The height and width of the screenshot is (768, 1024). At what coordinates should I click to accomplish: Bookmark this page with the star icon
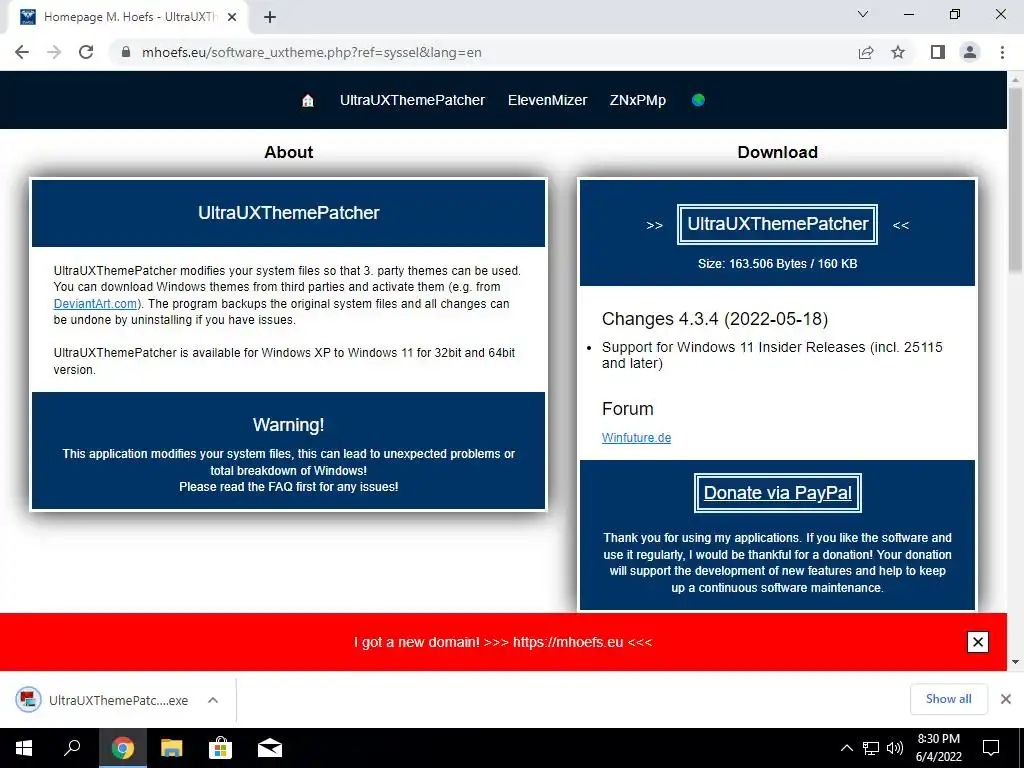pos(898,52)
